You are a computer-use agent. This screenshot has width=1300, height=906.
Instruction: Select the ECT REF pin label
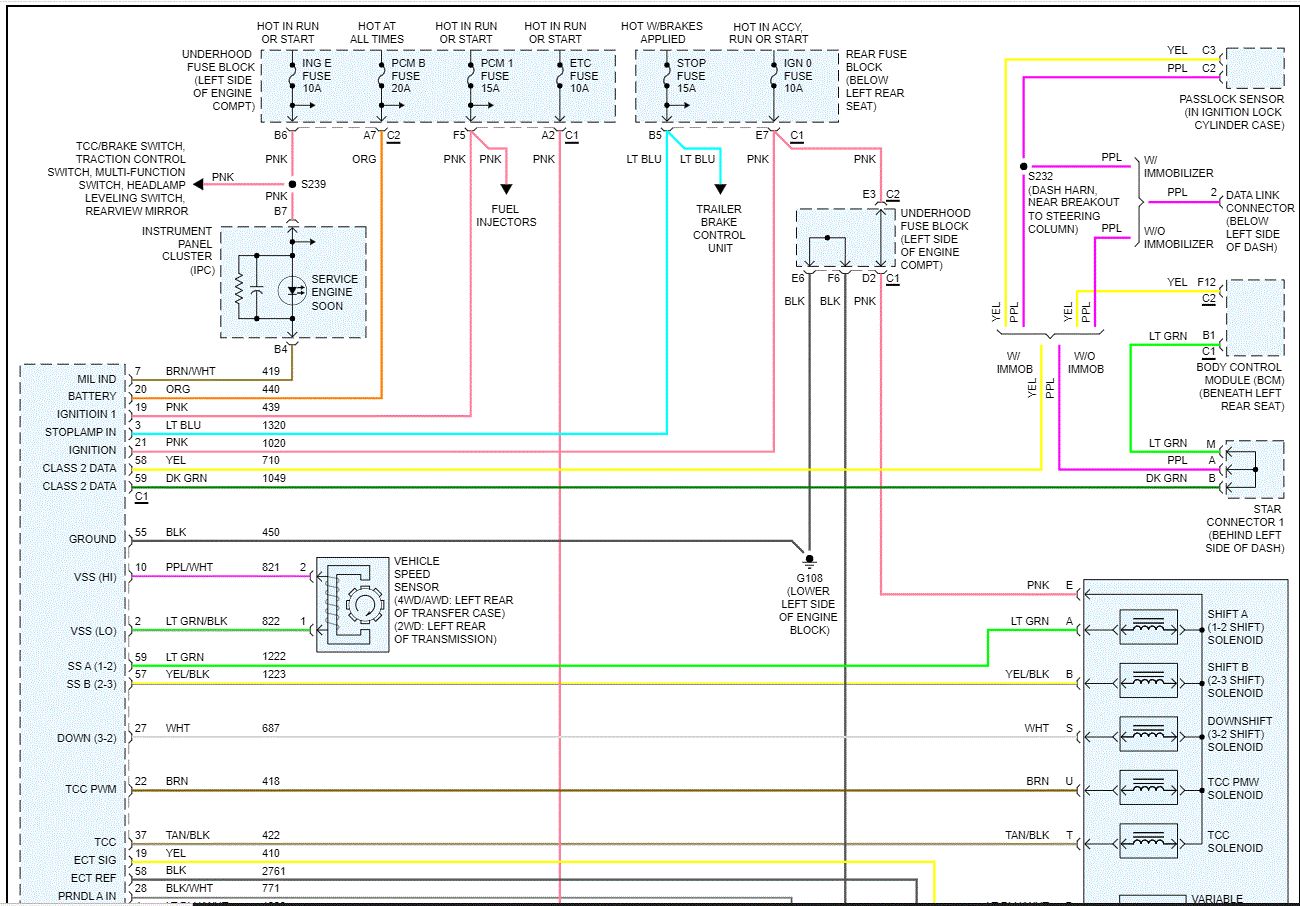[96, 879]
